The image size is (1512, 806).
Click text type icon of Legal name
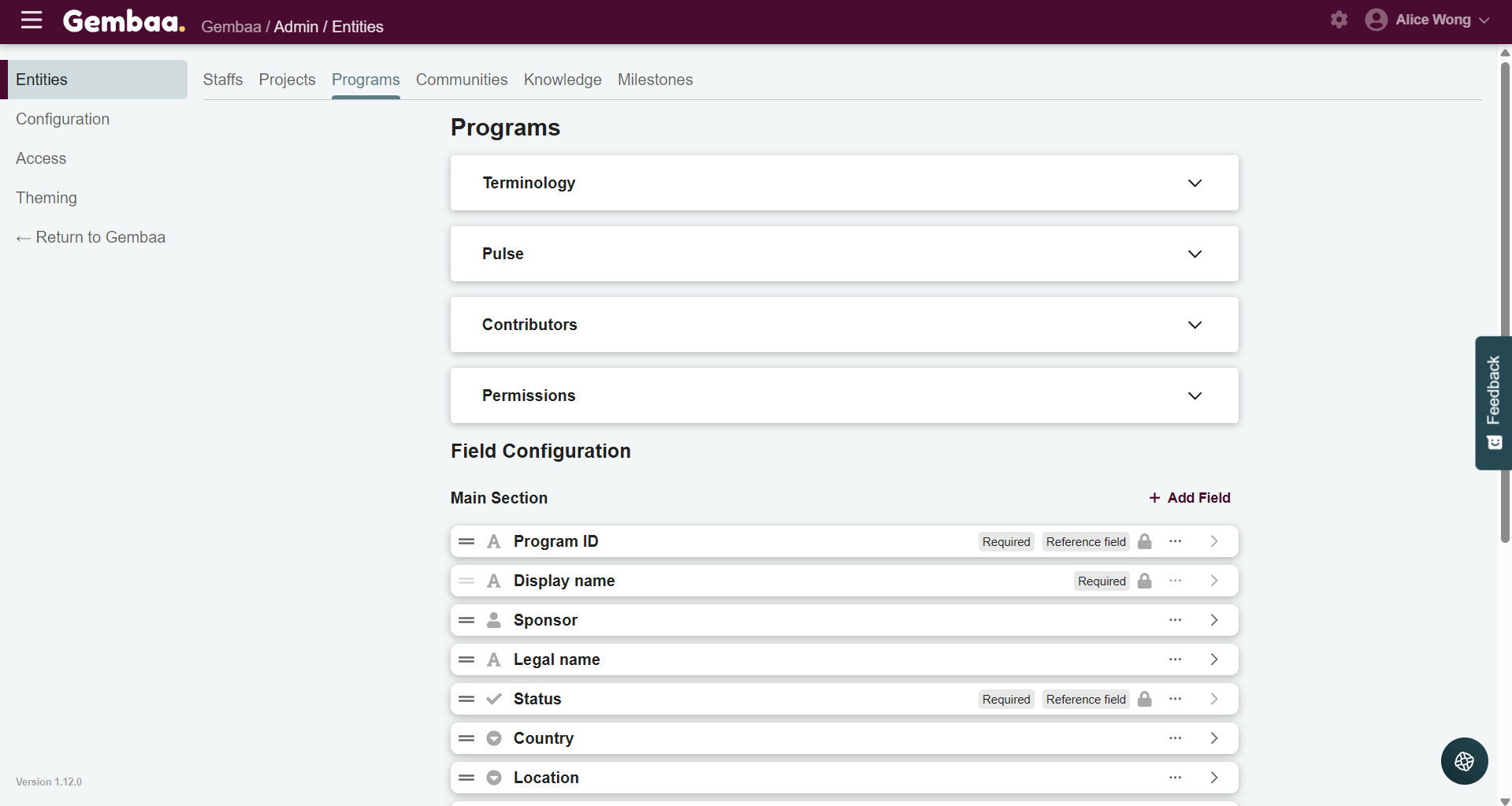[494, 659]
